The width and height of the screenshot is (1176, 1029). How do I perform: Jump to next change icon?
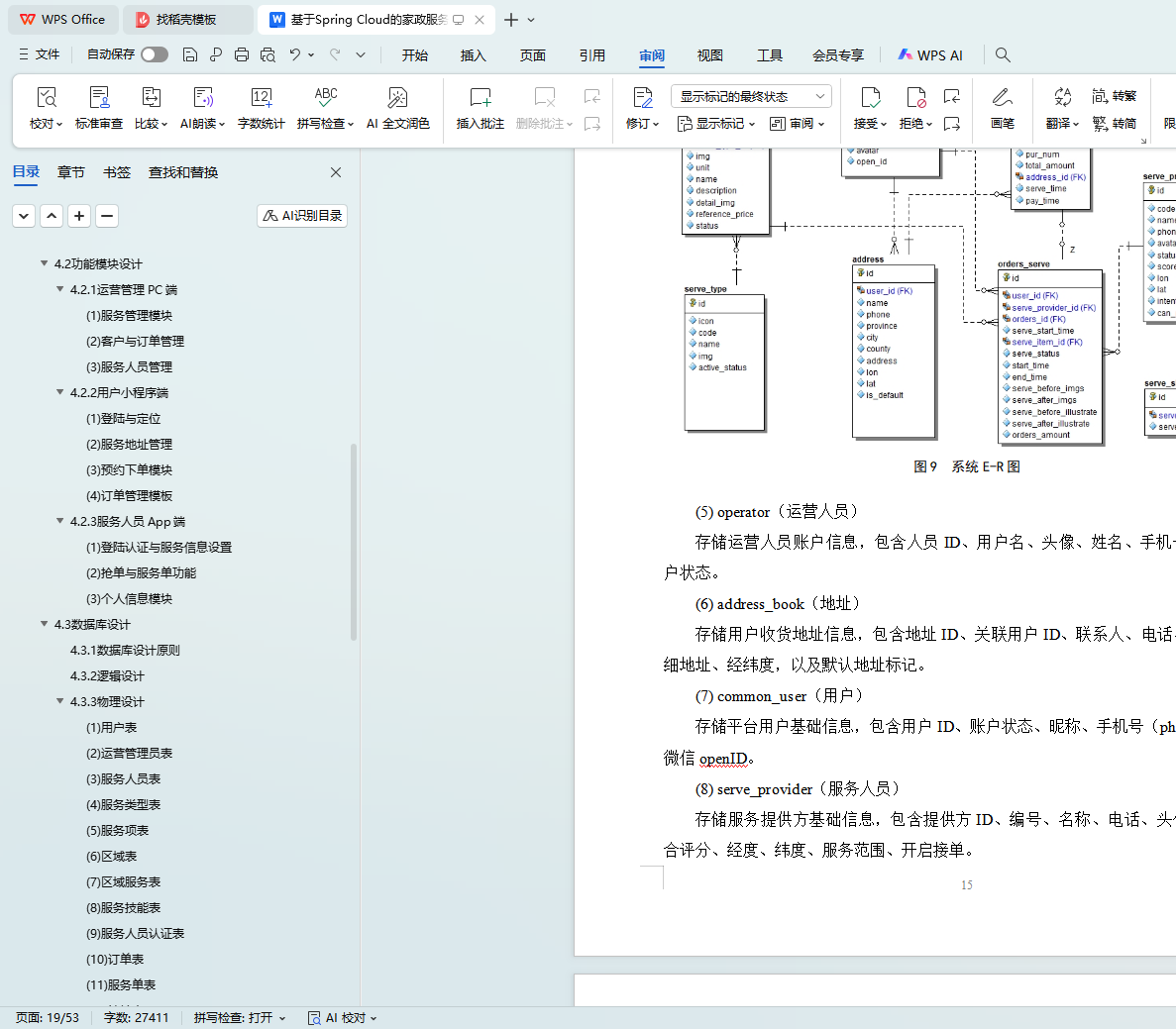pyautogui.click(x=952, y=124)
